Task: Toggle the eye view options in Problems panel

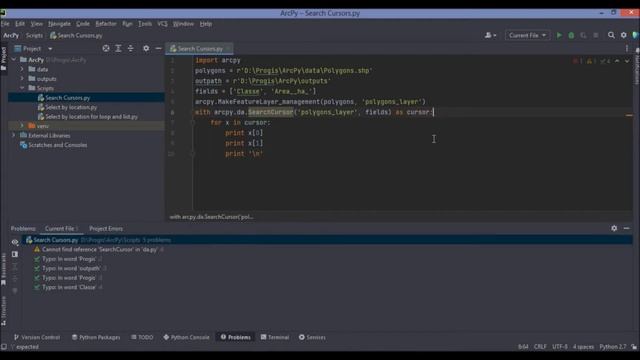Action: click(15, 242)
